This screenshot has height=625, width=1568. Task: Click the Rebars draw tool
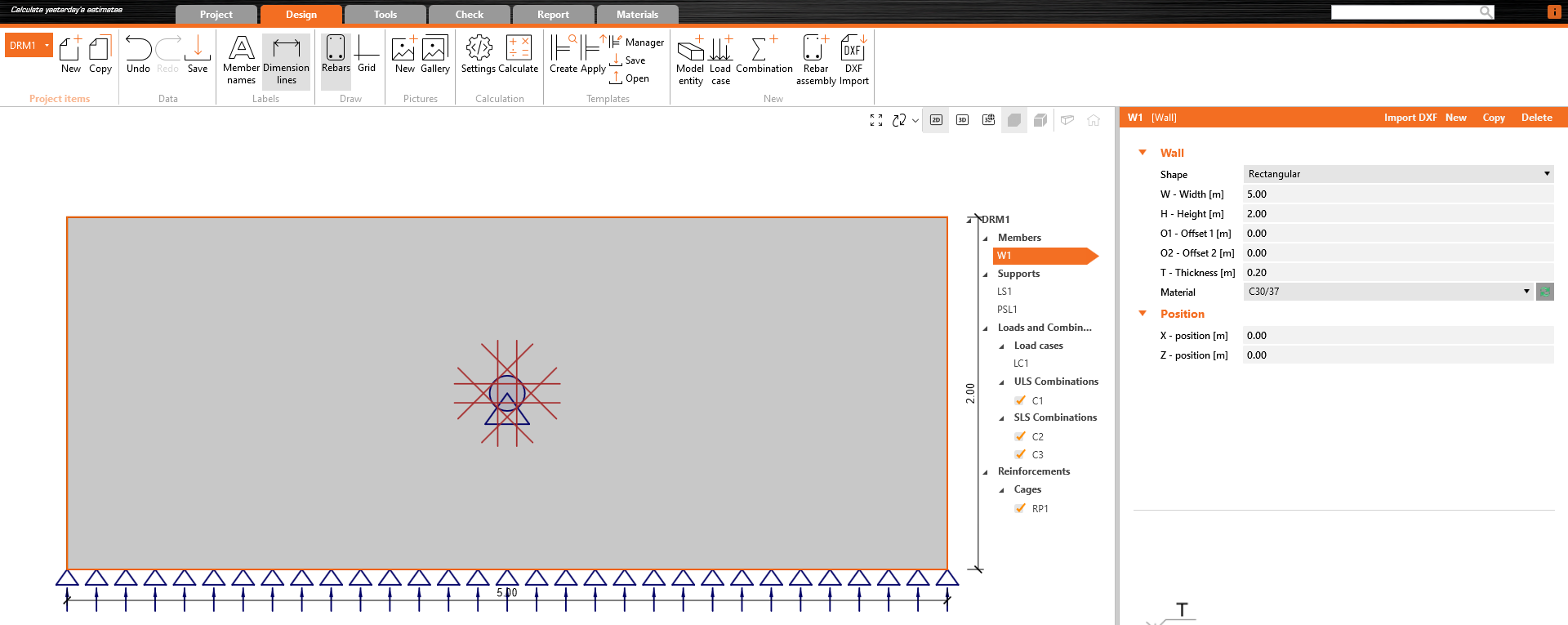[336, 56]
